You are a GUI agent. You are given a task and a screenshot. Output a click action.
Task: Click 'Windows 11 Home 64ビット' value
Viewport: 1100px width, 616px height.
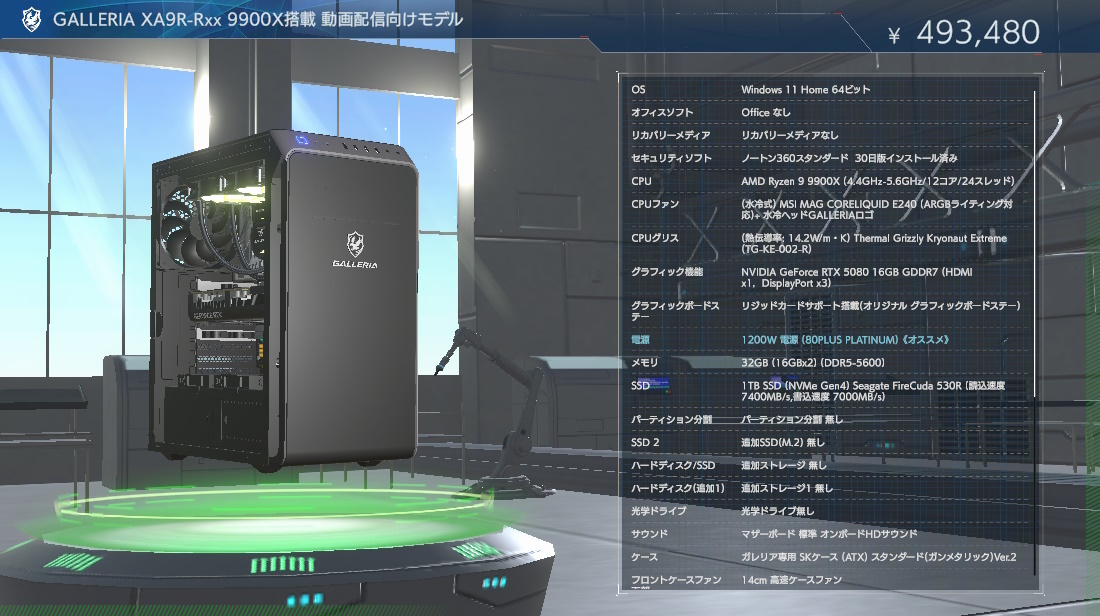pos(805,90)
